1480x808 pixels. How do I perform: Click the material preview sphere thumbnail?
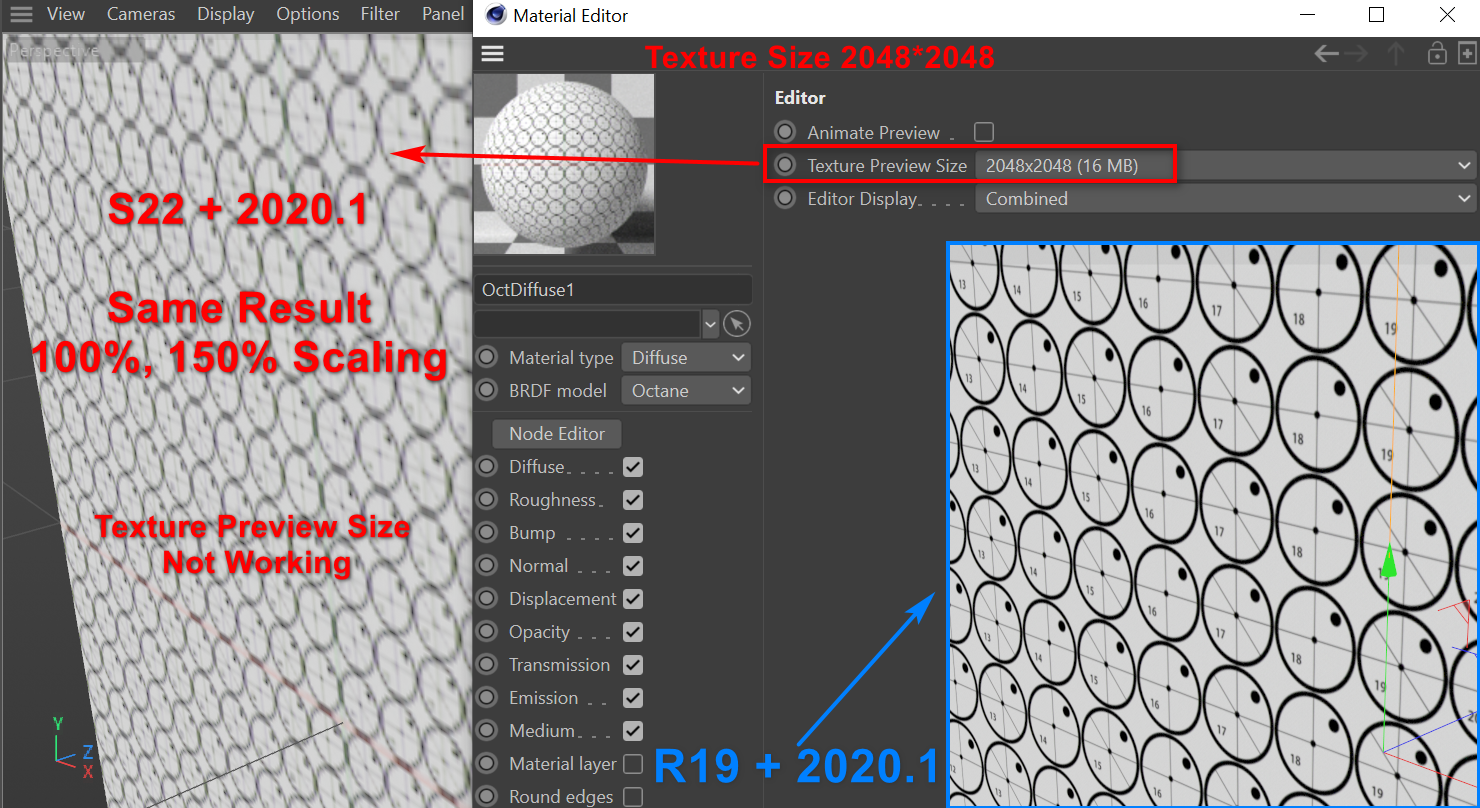564,164
